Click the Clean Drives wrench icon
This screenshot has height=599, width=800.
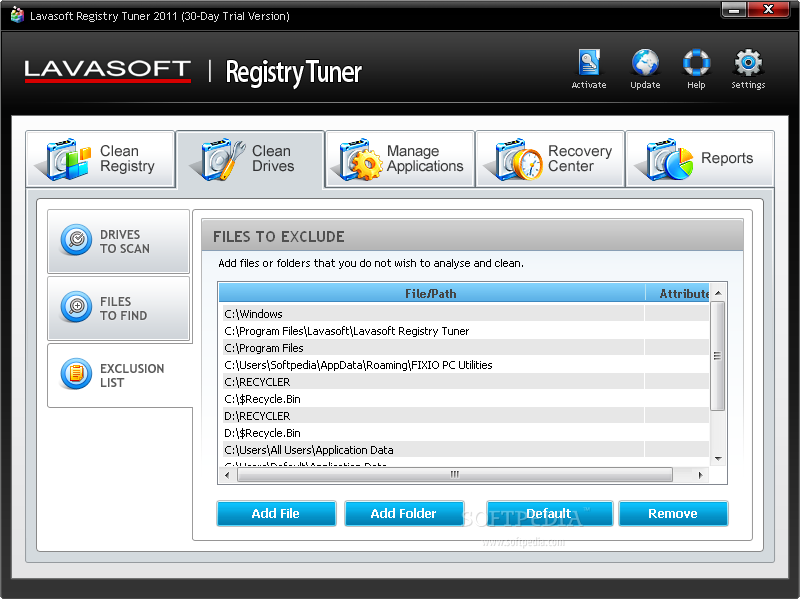coord(220,159)
